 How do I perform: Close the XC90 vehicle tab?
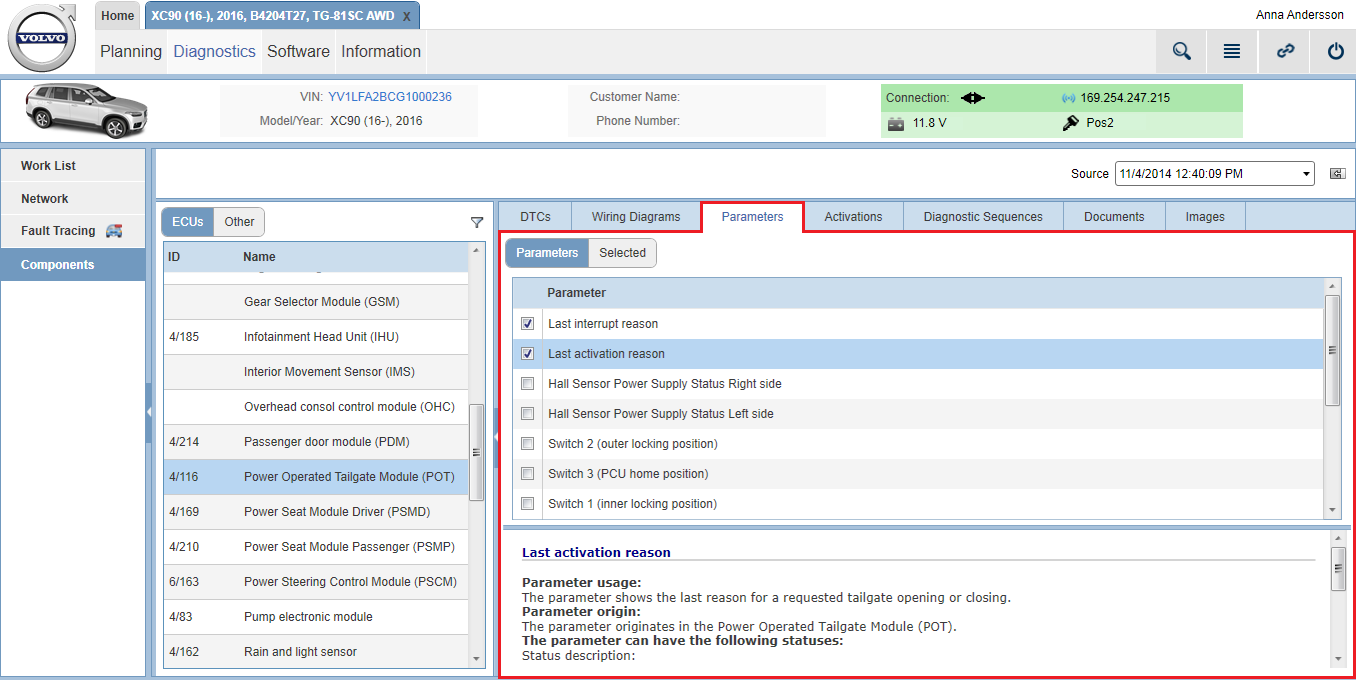406,16
